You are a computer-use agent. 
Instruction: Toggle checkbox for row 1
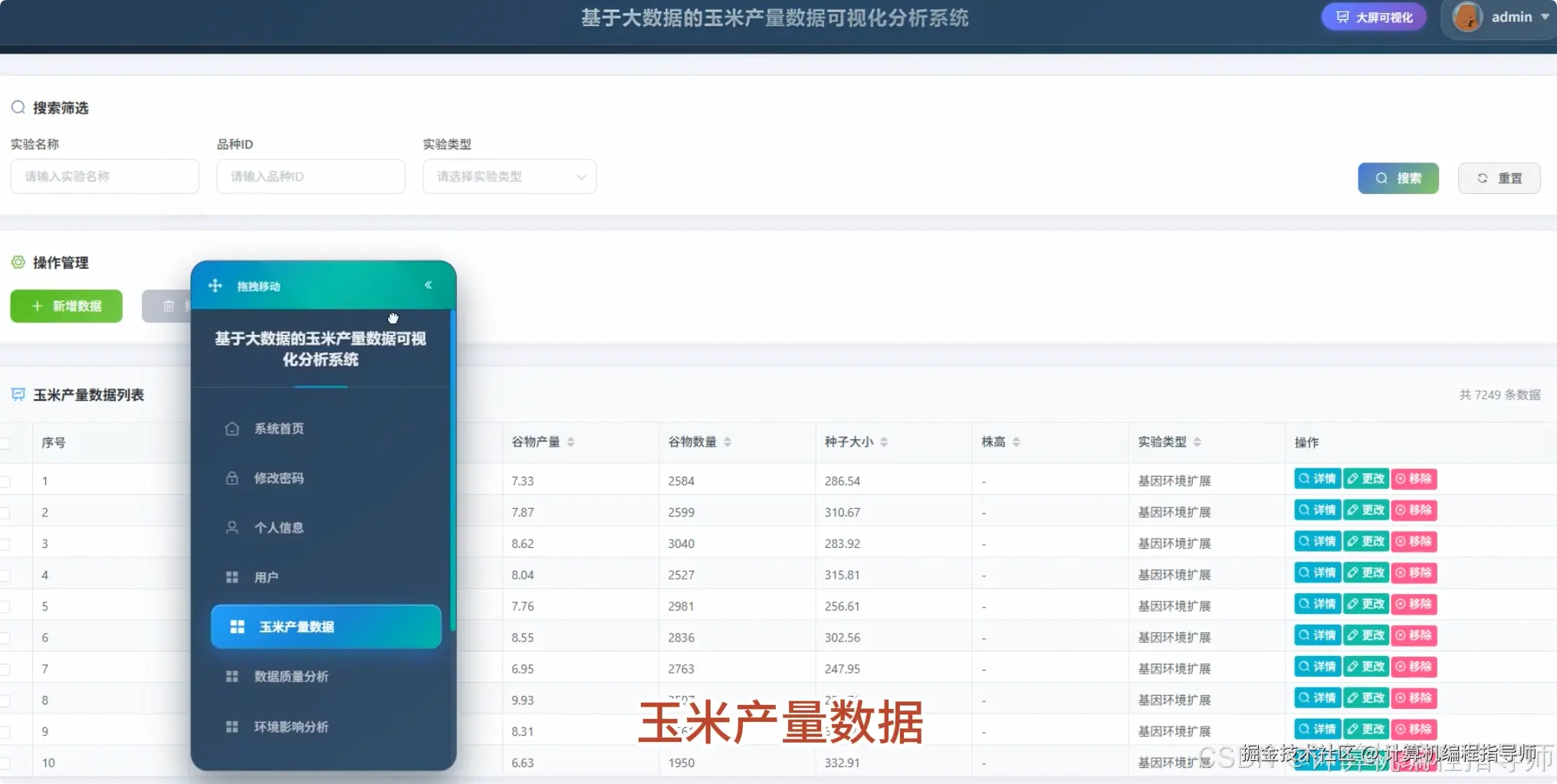[x=5, y=481]
